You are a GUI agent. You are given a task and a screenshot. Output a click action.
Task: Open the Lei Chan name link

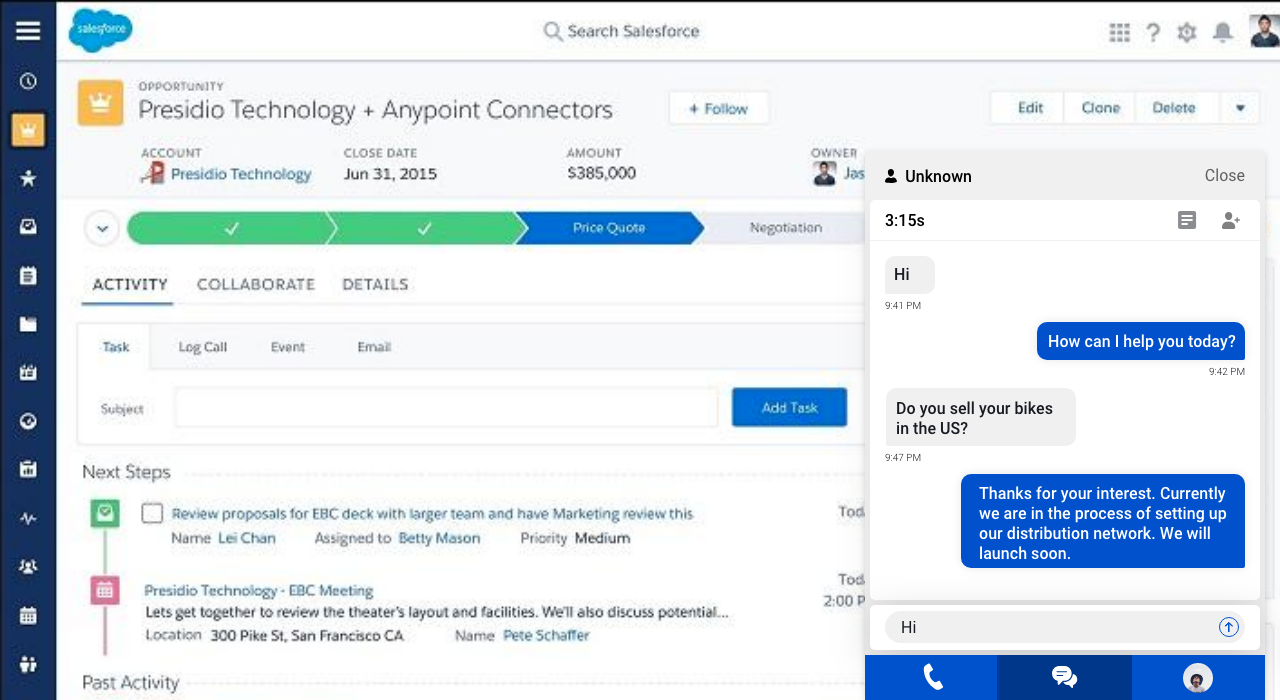coord(246,538)
